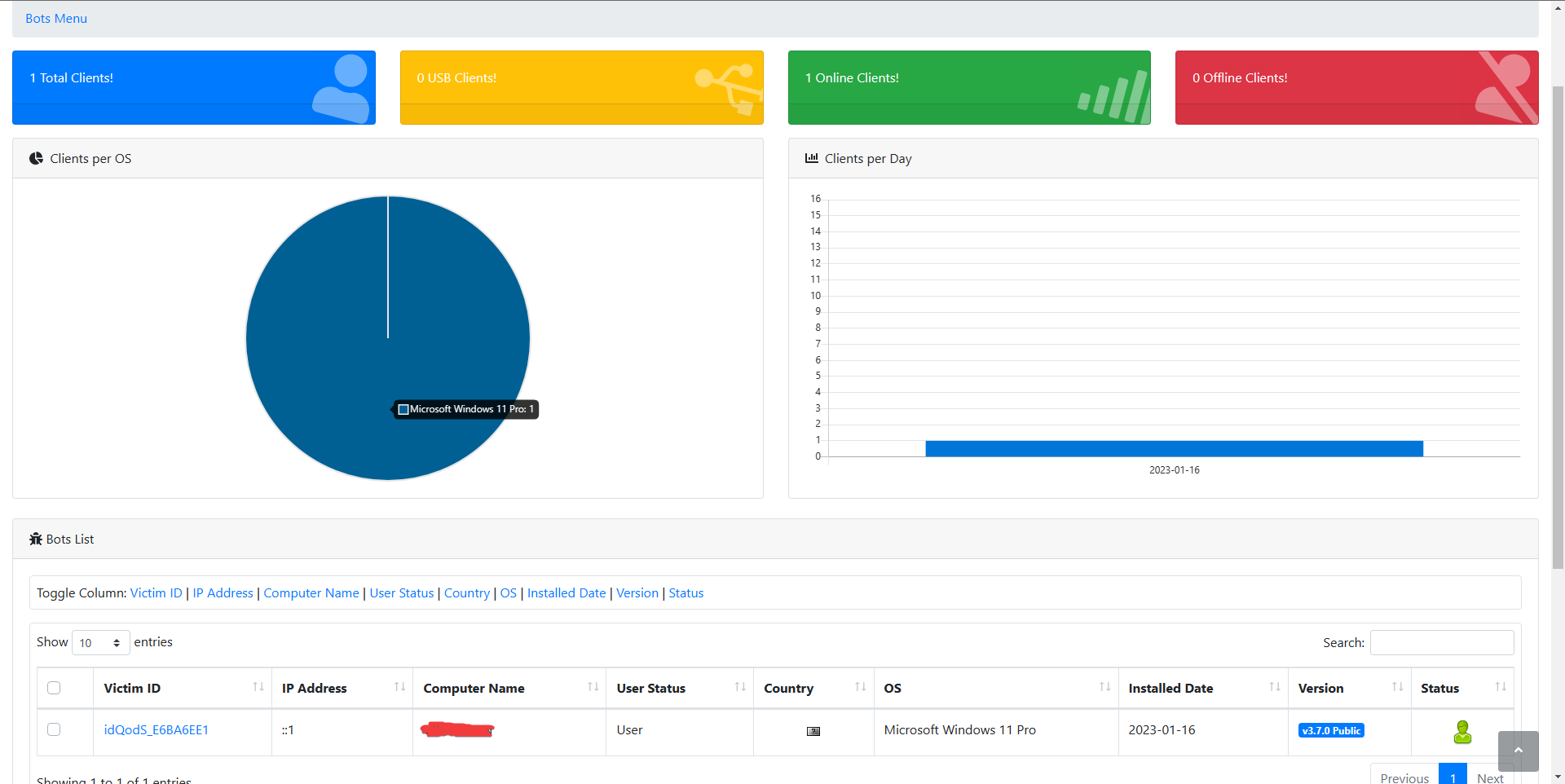
Task: Click the pie chart icon beside Clients per OS
Action: [x=36, y=158]
